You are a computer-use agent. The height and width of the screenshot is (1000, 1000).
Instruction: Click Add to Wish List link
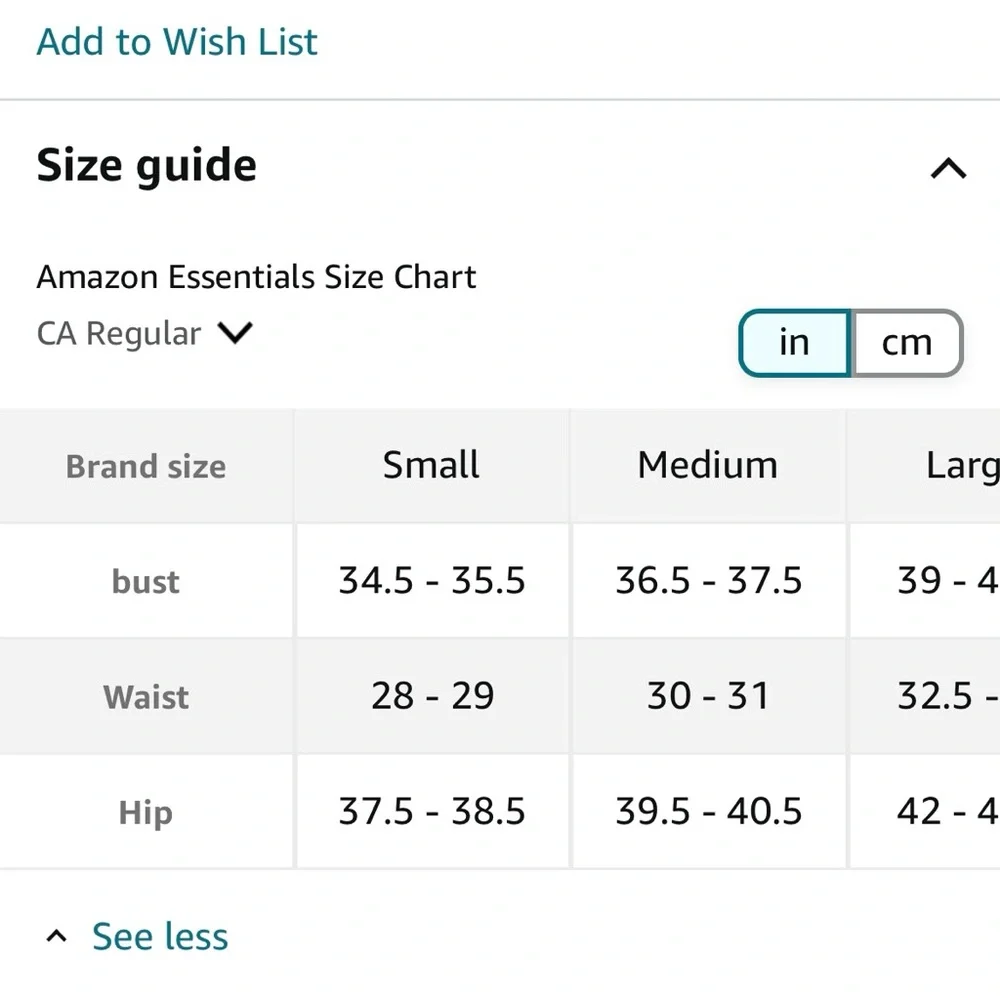(177, 41)
